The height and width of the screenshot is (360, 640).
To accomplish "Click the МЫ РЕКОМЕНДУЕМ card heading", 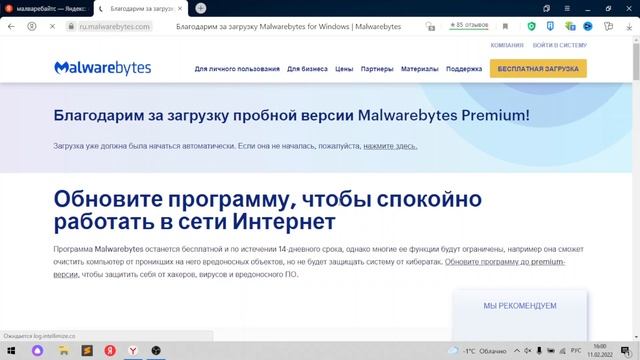I will pos(520,306).
